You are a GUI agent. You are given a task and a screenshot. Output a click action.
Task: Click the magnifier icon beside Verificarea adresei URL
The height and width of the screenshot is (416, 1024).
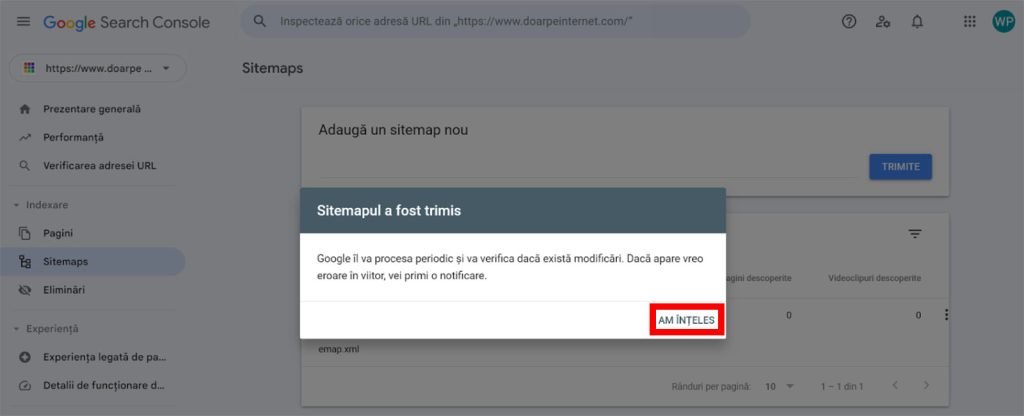tap(25, 166)
